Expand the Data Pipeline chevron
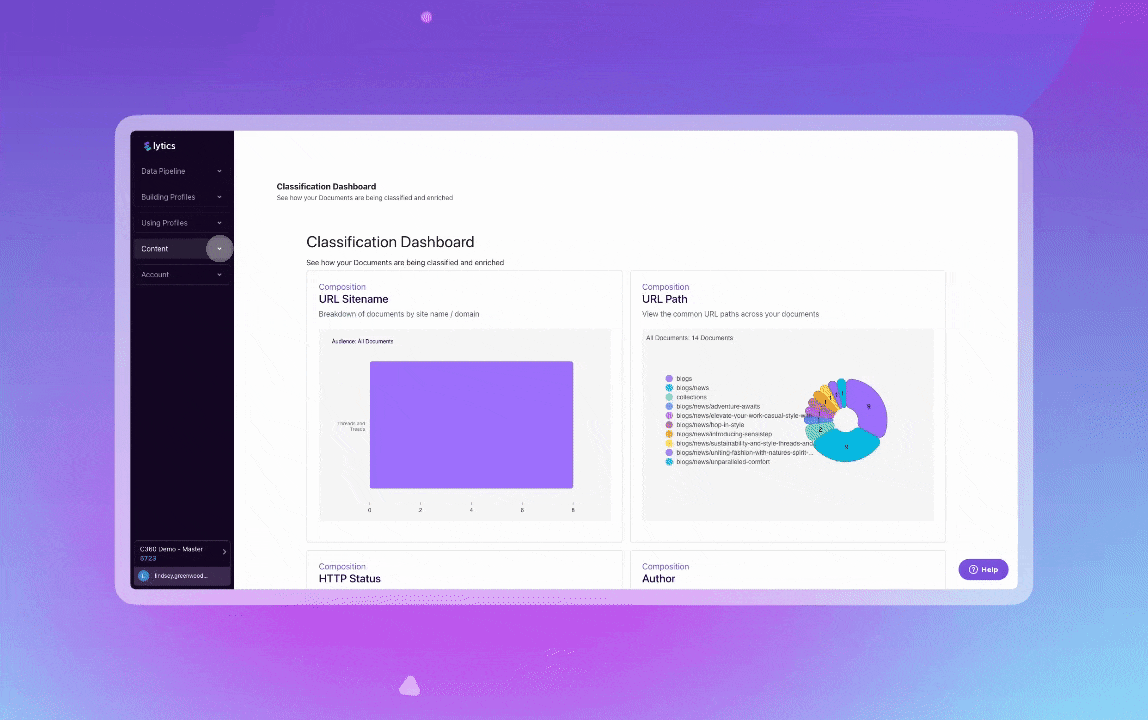The height and width of the screenshot is (720, 1148). pyautogui.click(x=219, y=171)
